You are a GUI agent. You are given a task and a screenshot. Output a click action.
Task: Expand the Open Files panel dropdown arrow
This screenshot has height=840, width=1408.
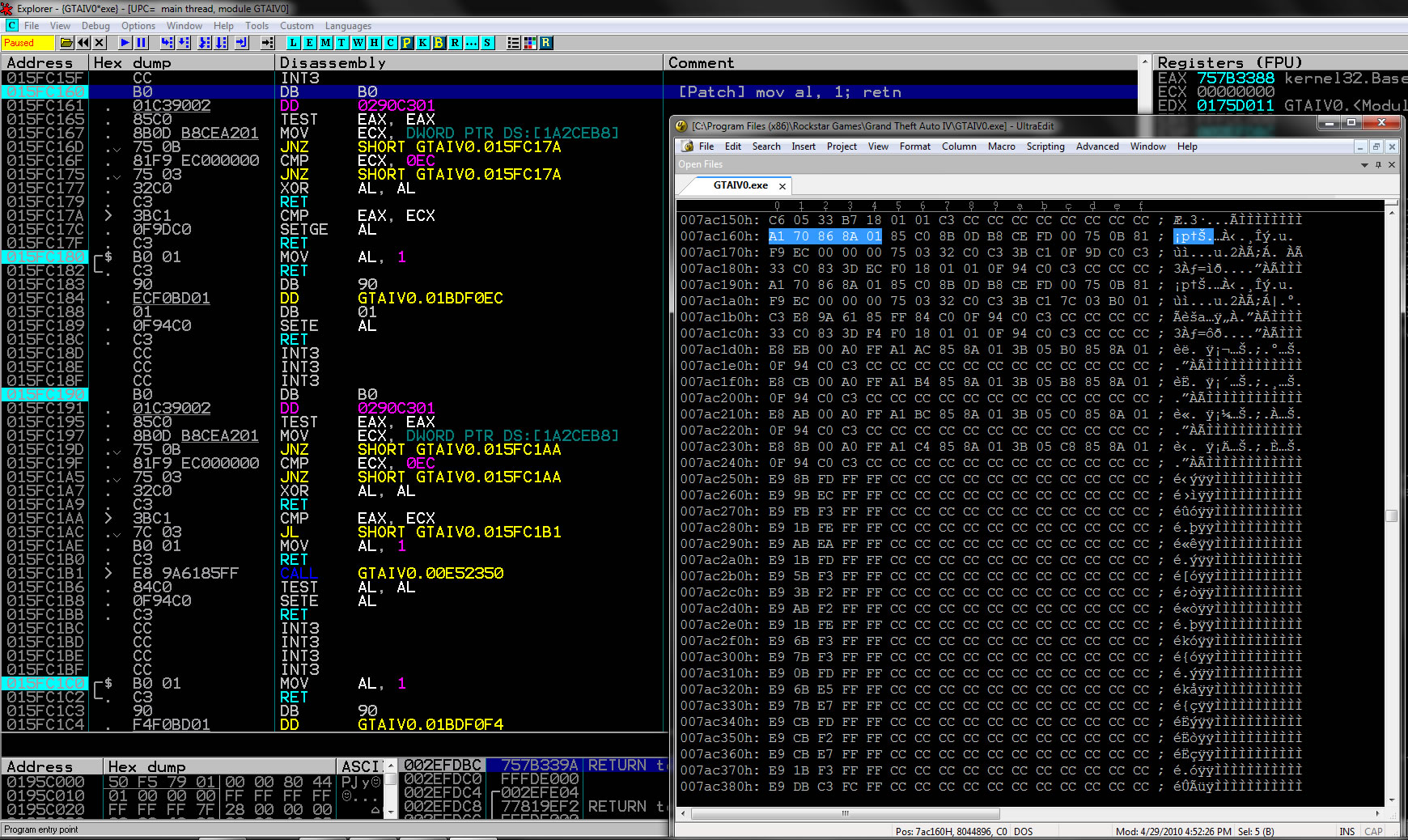[1364, 165]
